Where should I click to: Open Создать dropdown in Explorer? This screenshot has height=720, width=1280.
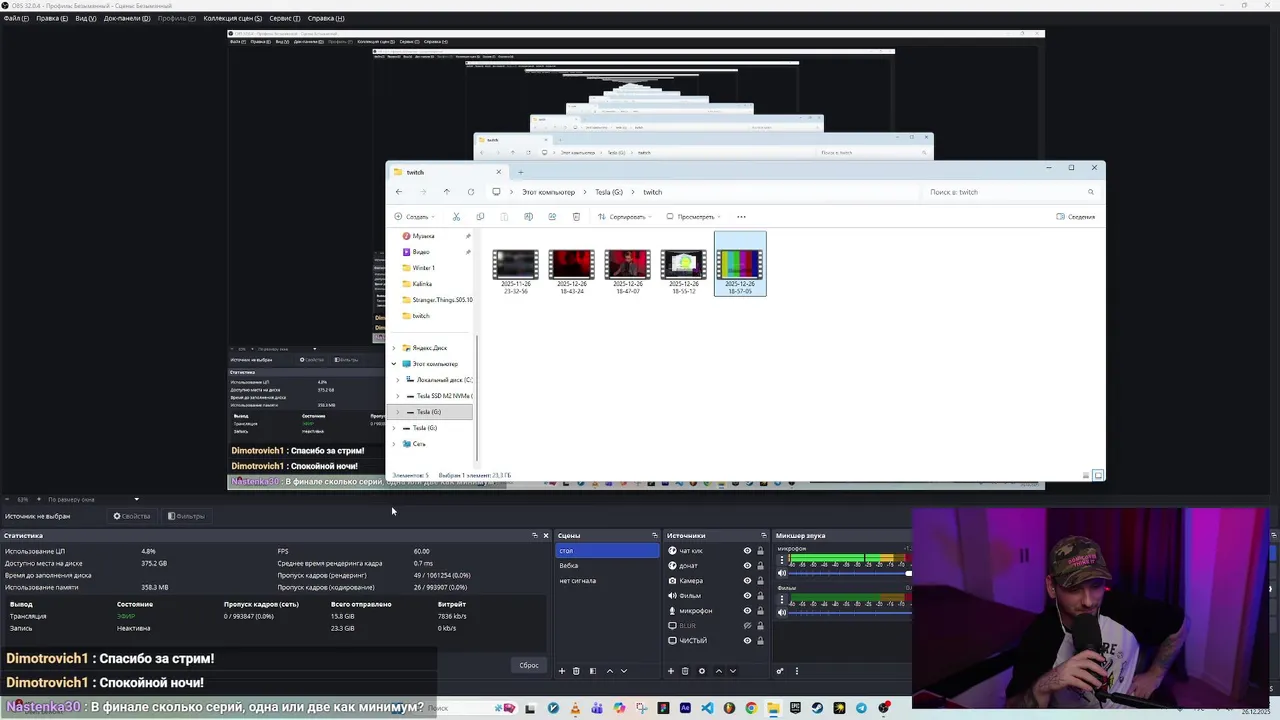pos(414,217)
